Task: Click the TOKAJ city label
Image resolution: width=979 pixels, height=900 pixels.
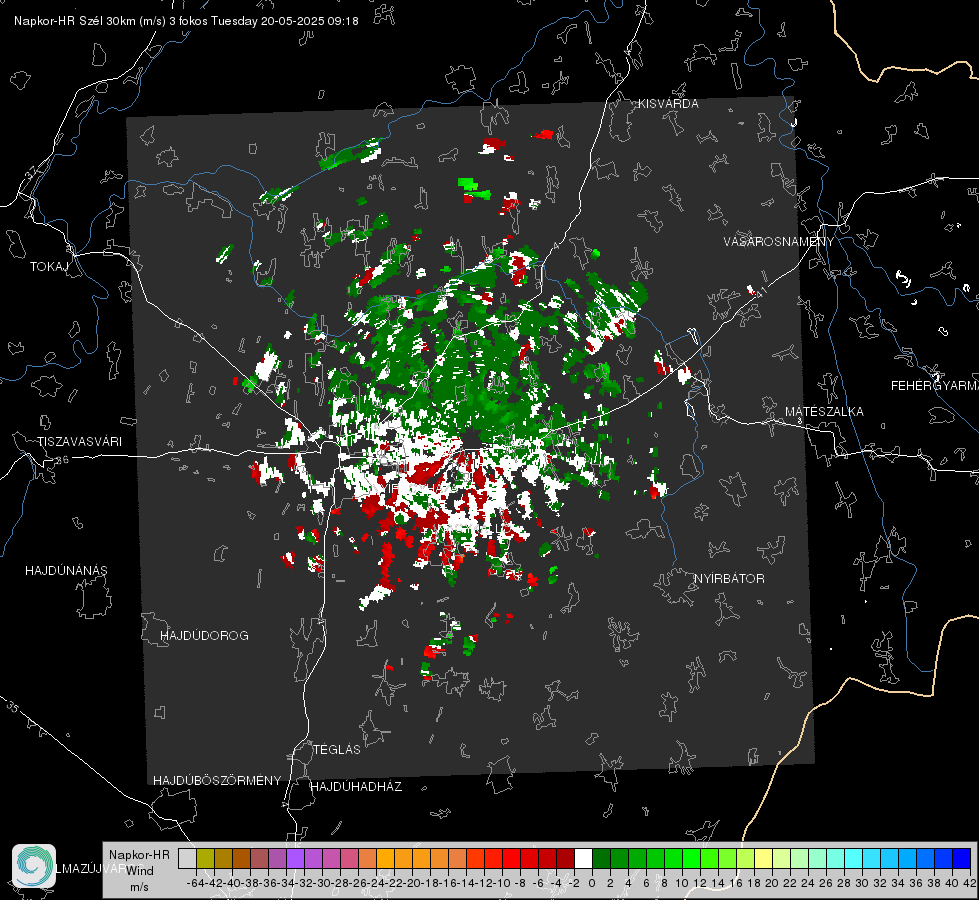Action: [x=49, y=267]
